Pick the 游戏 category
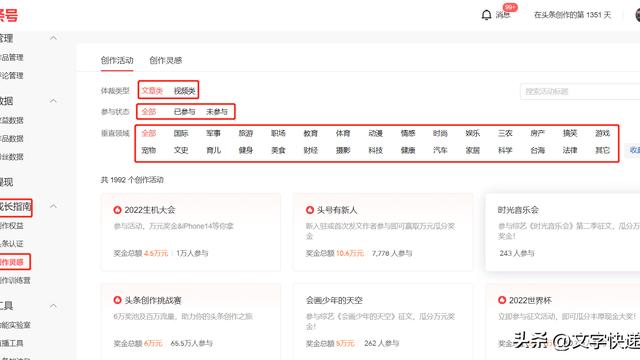The image size is (640, 360). 602,133
